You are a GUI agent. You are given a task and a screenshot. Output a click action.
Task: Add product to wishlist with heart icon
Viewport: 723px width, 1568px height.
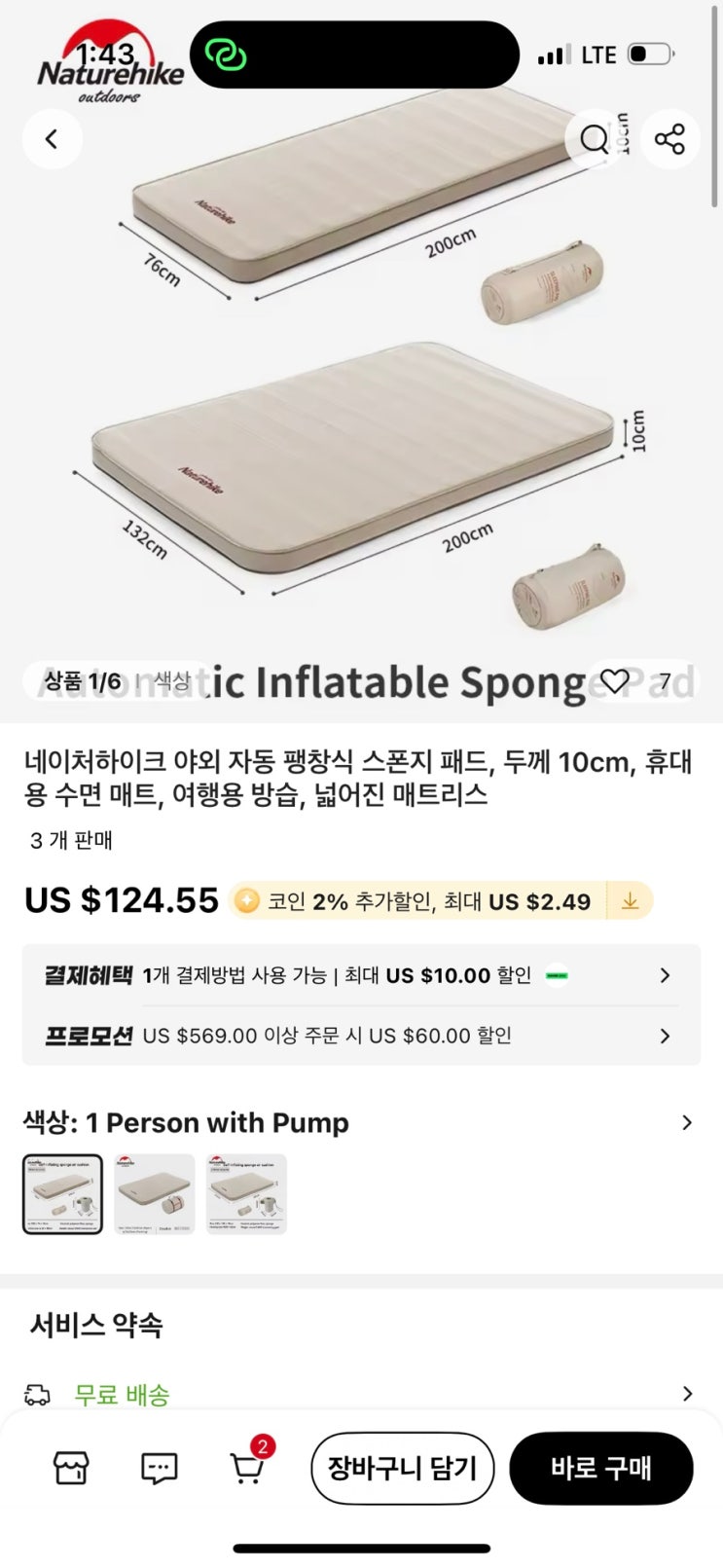(614, 680)
